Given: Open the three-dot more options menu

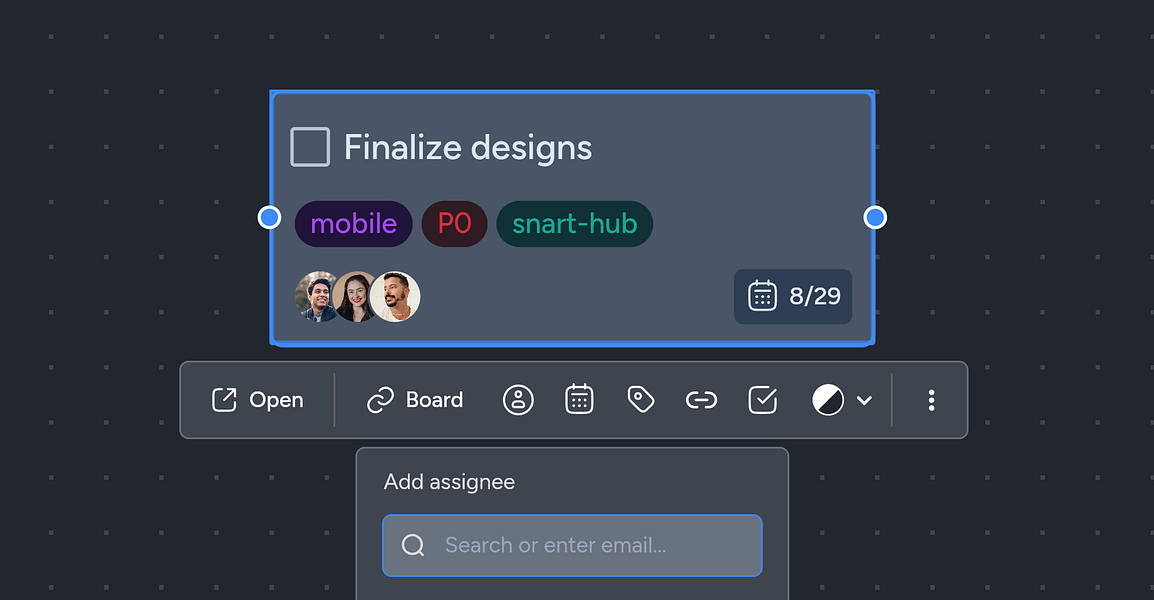Looking at the screenshot, I should click(931, 400).
